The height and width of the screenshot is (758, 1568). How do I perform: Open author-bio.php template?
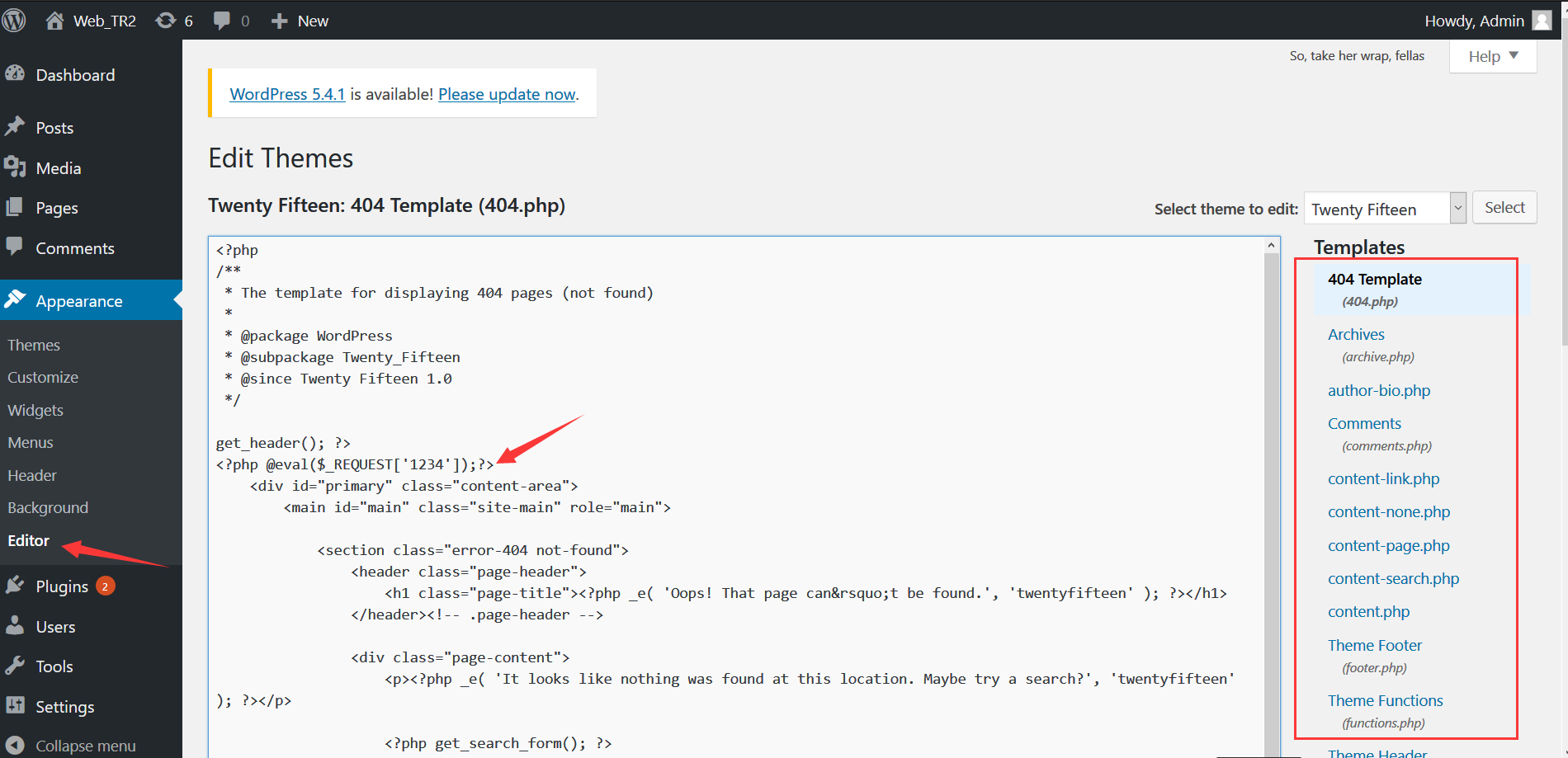1379,390
